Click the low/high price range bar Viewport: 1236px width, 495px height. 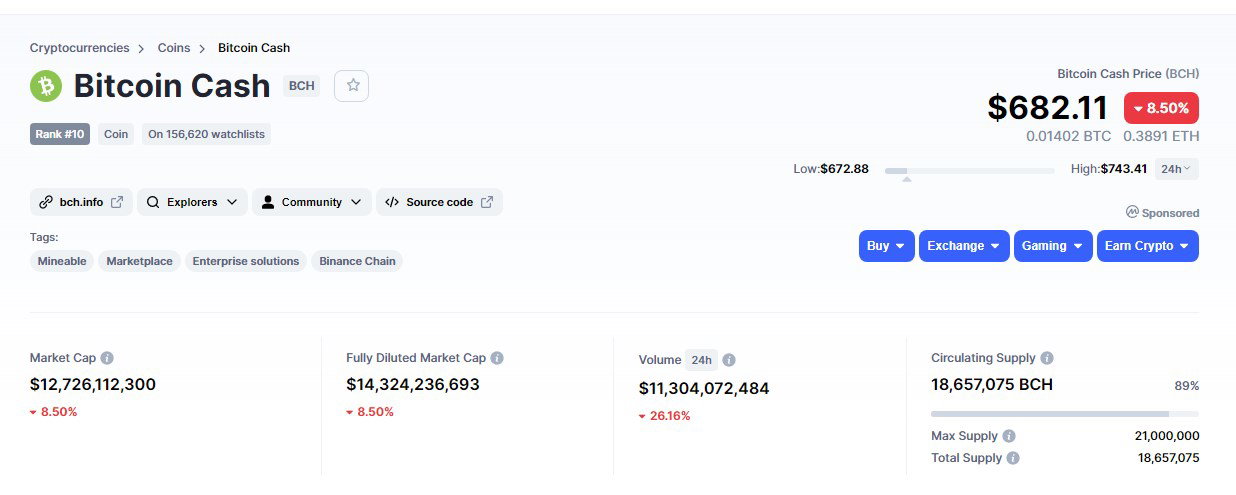pyautogui.click(x=970, y=171)
